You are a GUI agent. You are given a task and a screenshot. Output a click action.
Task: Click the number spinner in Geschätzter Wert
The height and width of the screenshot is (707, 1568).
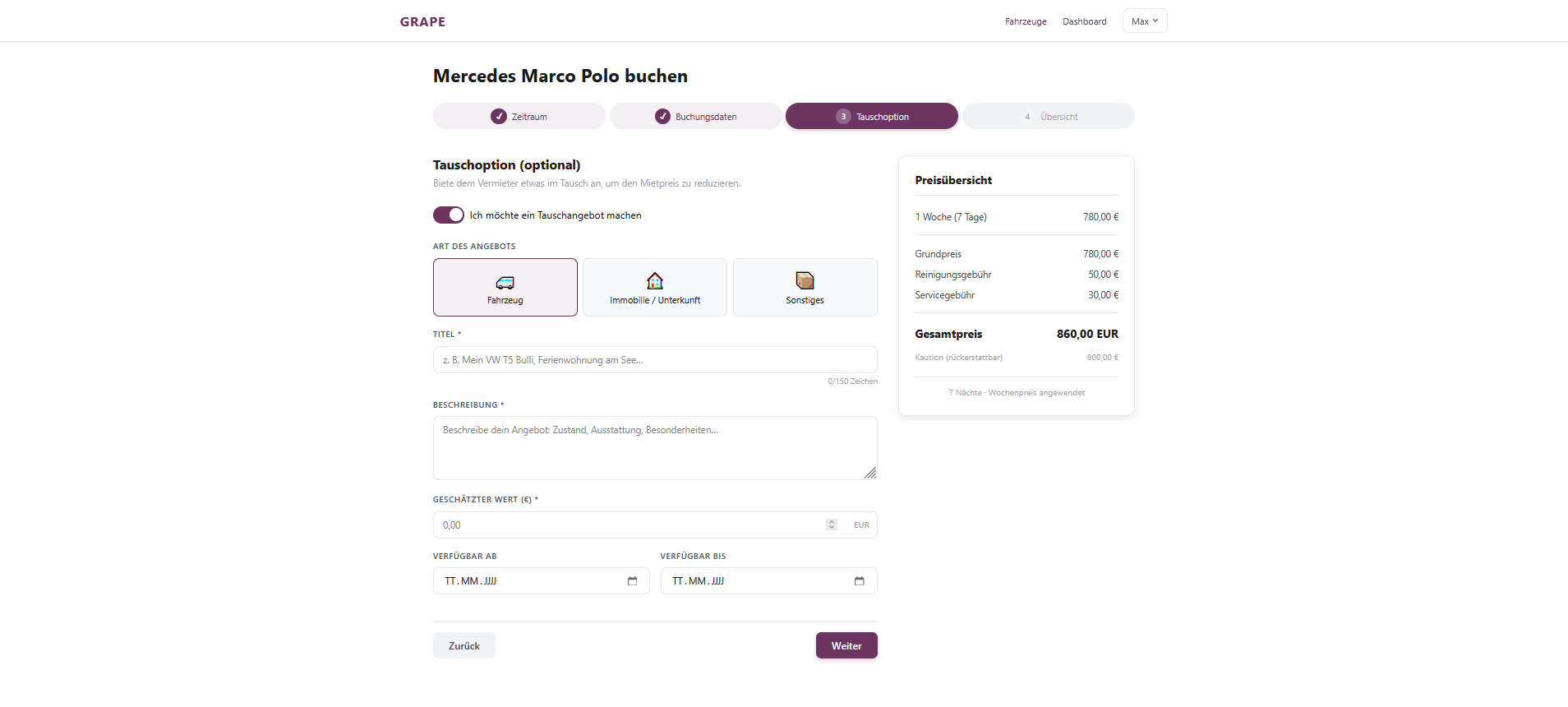tap(832, 525)
